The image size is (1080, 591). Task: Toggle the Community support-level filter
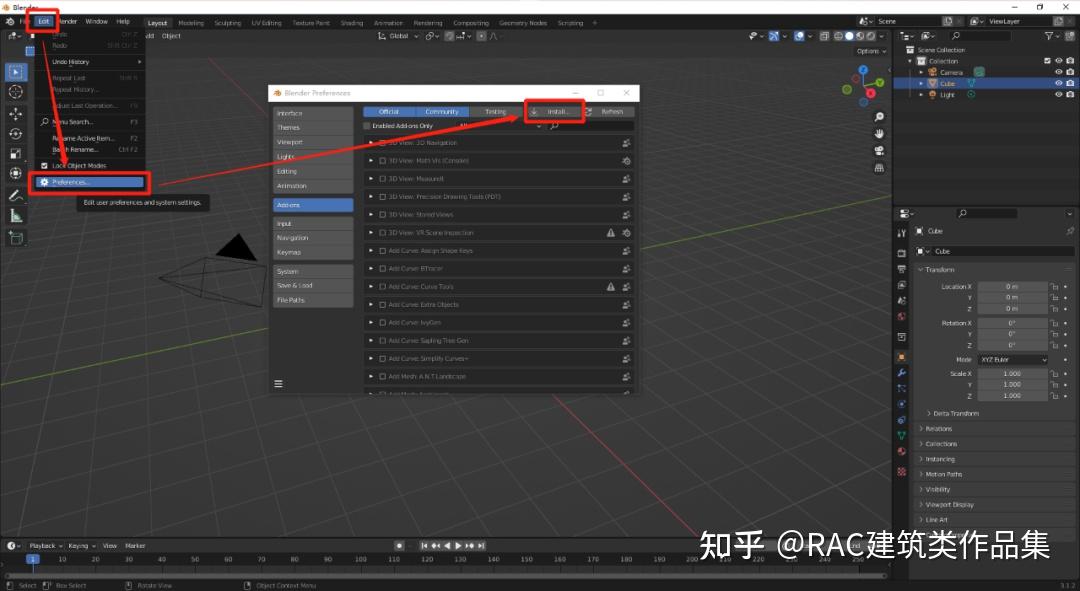tap(442, 112)
